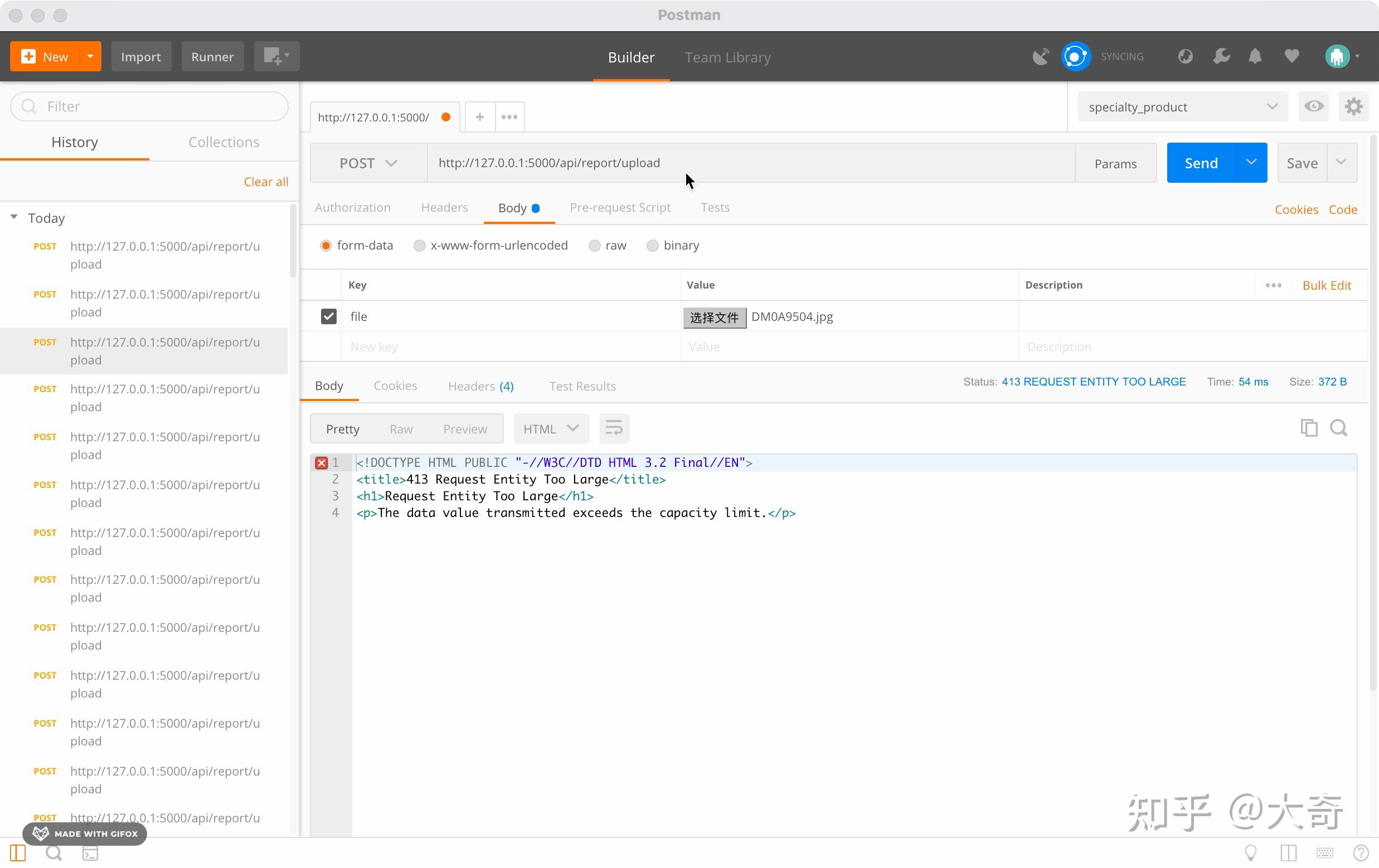The width and height of the screenshot is (1379, 868).
Task: Click the Clear all link
Action: pyautogui.click(x=266, y=182)
